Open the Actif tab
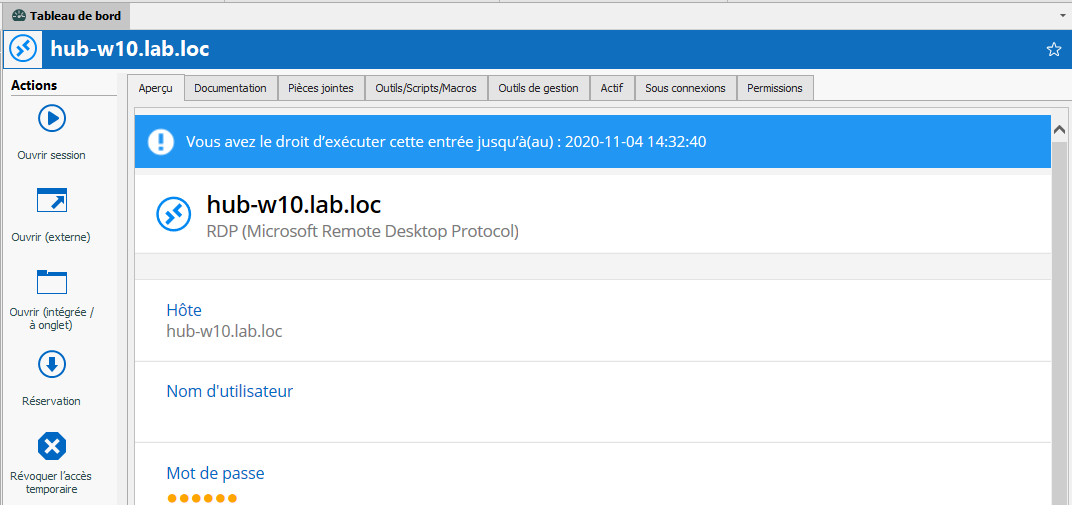The height and width of the screenshot is (505, 1072). (x=611, y=88)
